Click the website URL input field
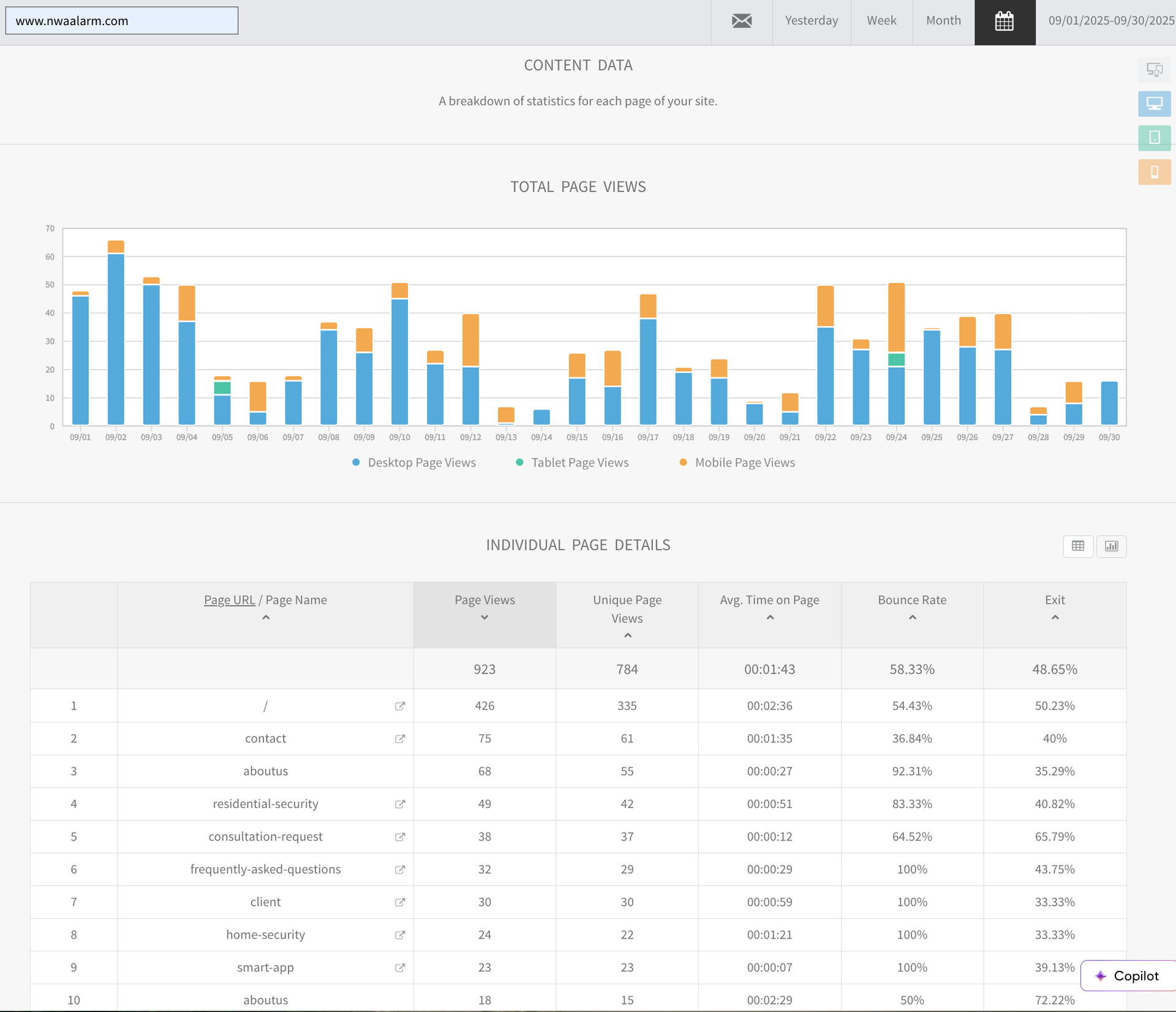The height and width of the screenshot is (1012, 1176). pyautogui.click(x=122, y=21)
